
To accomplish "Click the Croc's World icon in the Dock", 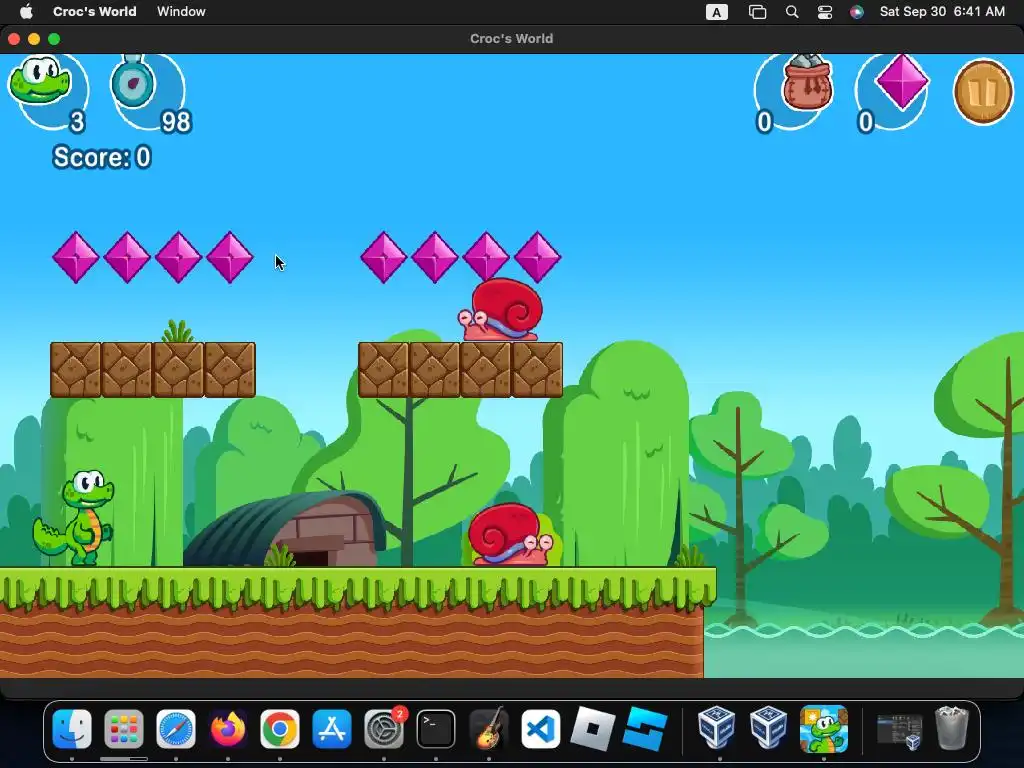I will click(824, 728).
